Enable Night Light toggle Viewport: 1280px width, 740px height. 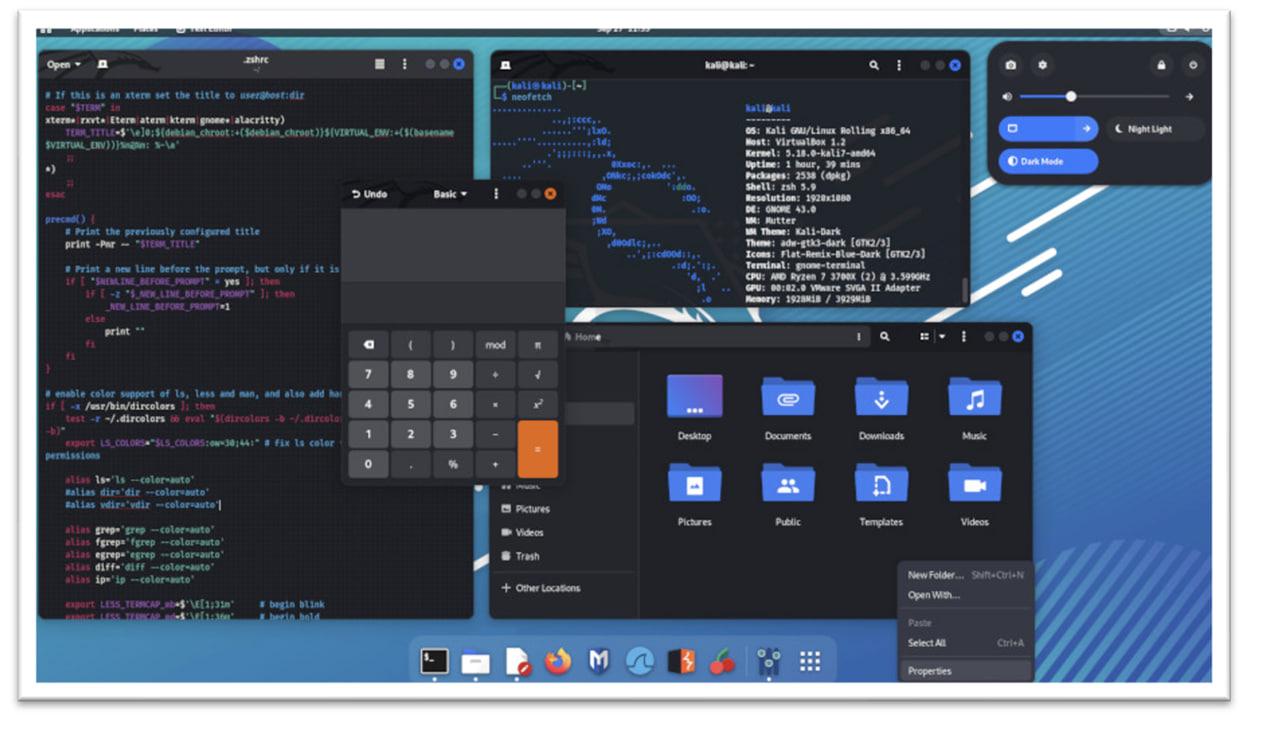[1154, 129]
